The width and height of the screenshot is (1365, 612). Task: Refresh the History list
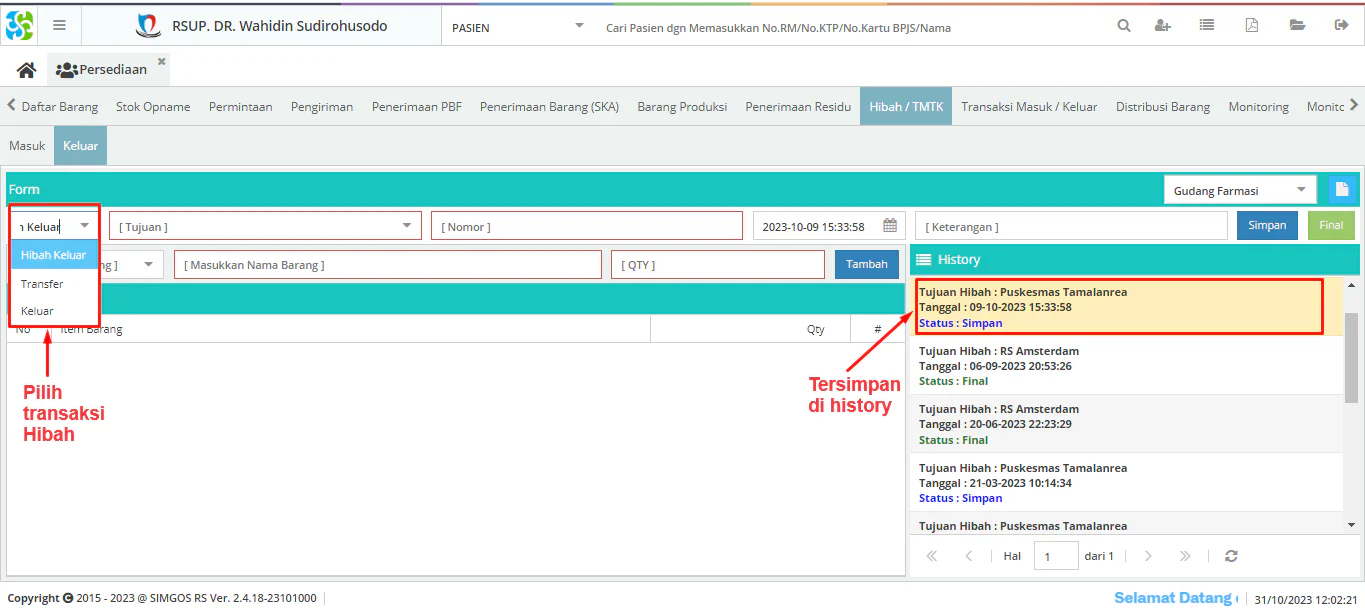[1231, 556]
